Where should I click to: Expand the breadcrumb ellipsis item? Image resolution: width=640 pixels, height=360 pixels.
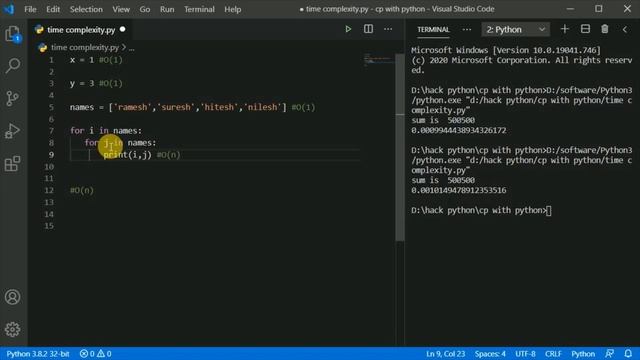131,48
